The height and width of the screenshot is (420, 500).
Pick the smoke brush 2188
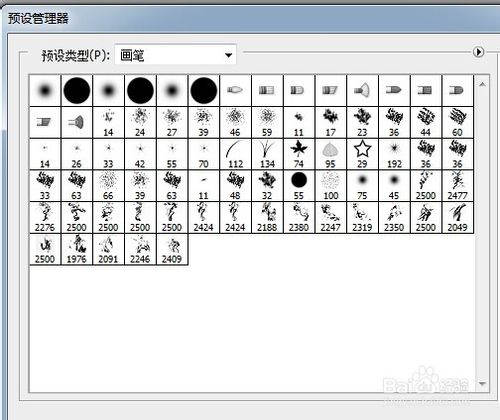pyautogui.click(x=267, y=217)
